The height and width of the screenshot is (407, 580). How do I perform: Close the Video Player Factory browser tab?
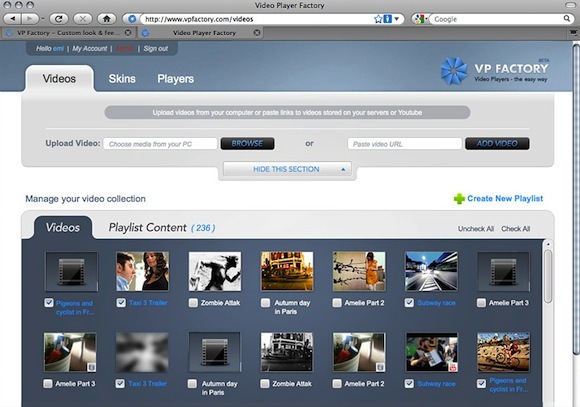click(x=257, y=33)
